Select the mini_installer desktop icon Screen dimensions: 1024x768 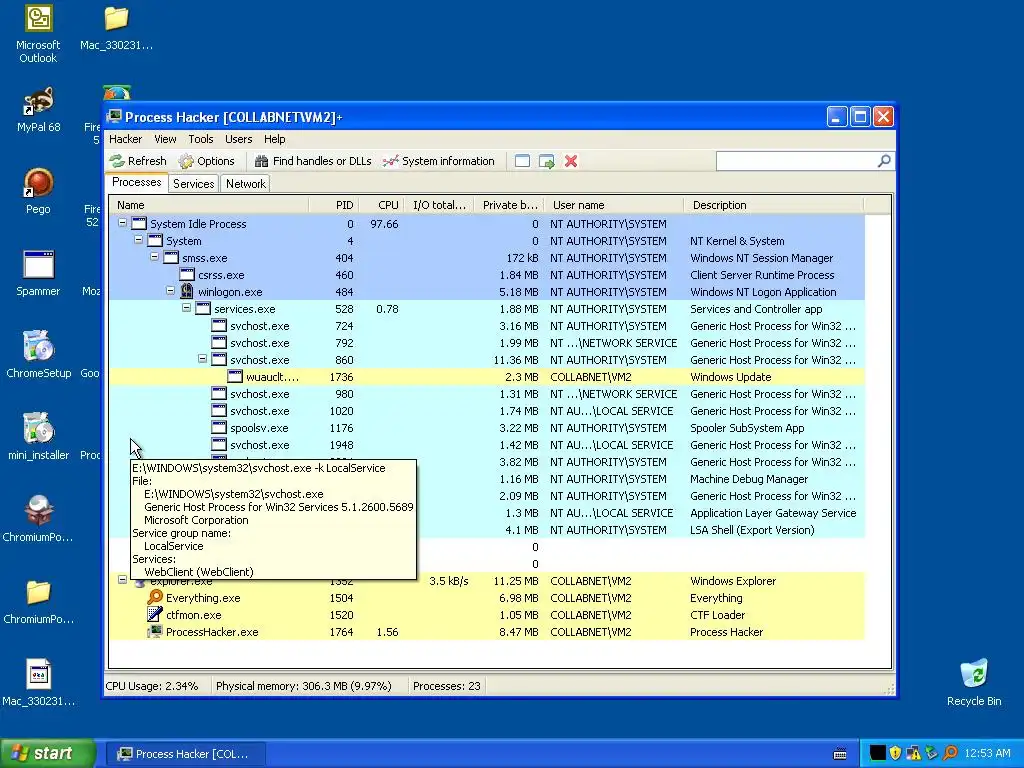[38, 437]
